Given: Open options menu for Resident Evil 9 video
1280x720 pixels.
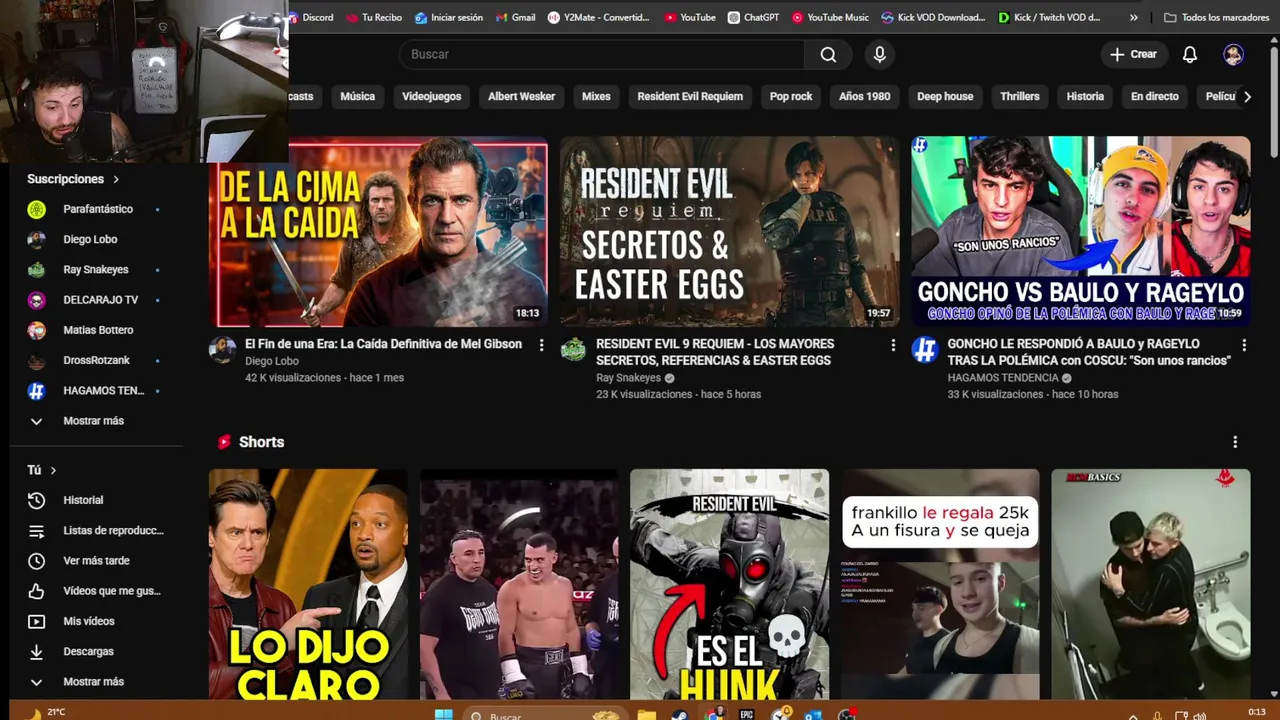Looking at the screenshot, I should 893,345.
